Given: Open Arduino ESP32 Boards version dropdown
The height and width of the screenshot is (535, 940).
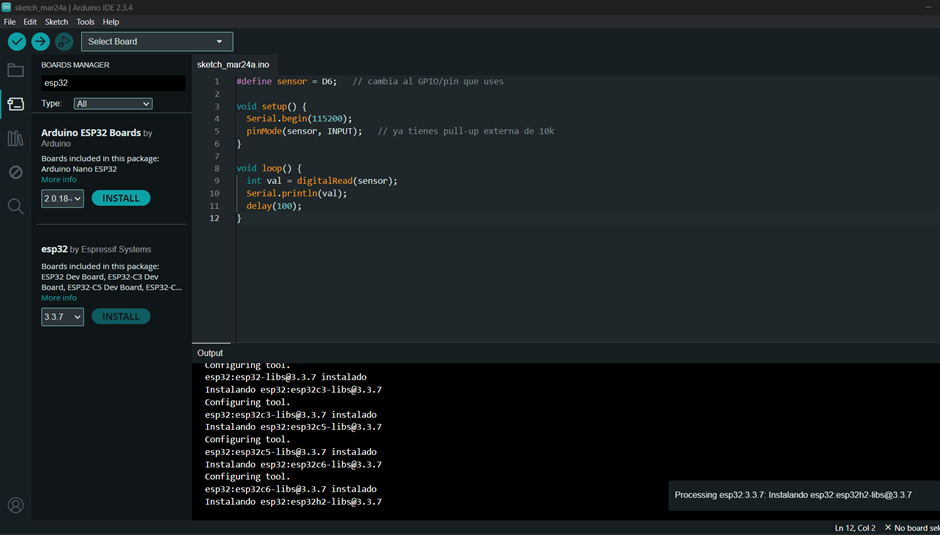Looking at the screenshot, I should coord(62,198).
